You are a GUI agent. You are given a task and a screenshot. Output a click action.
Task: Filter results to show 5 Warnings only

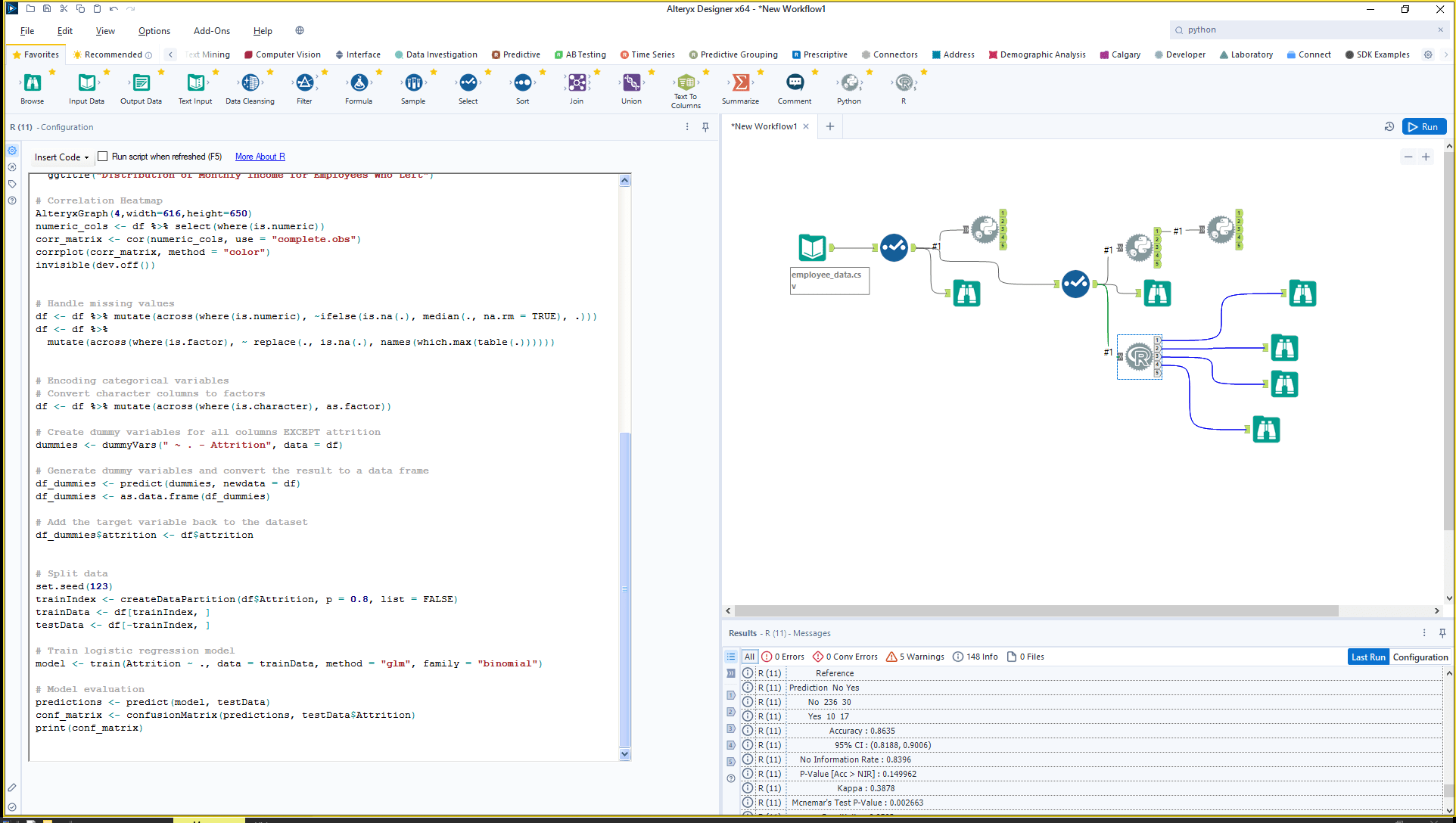coord(914,657)
